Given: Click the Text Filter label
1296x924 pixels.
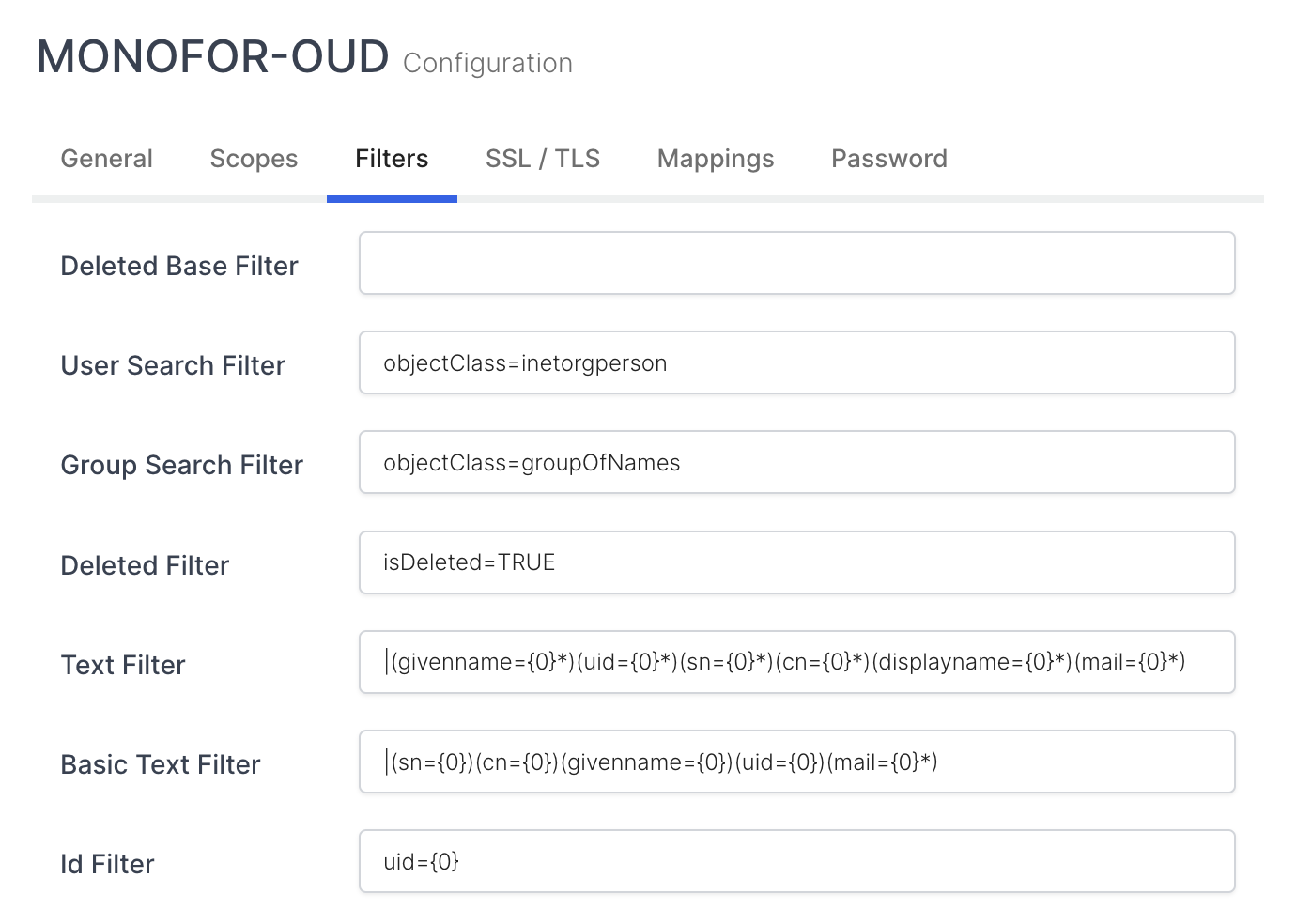Looking at the screenshot, I should click(x=123, y=665).
